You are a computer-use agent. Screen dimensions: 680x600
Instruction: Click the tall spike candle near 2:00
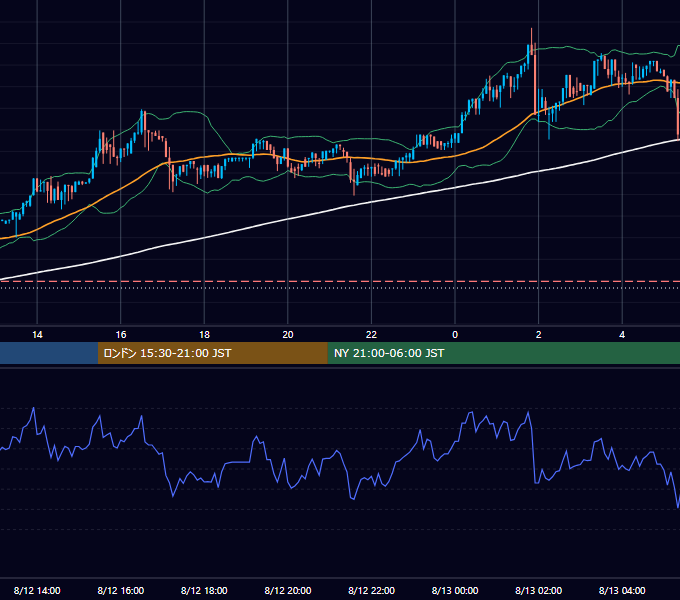click(535, 78)
